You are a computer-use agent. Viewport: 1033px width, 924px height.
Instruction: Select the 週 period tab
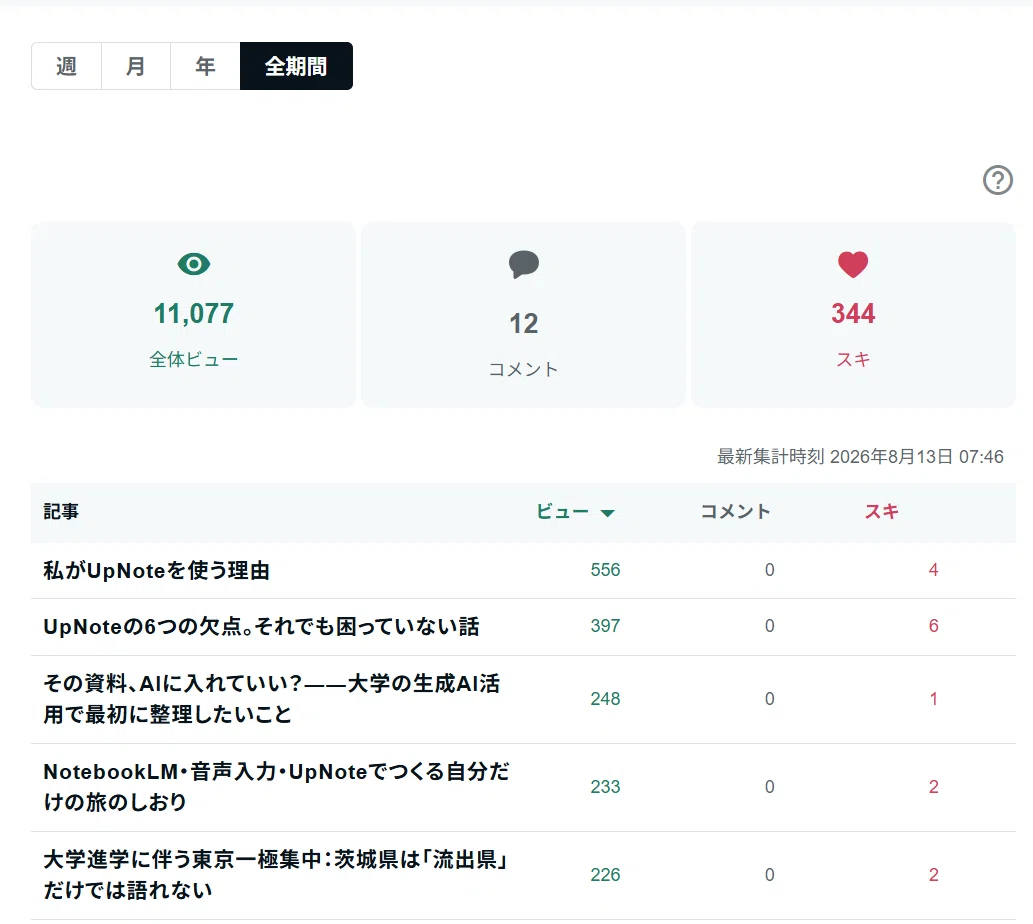(x=67, y=66)
